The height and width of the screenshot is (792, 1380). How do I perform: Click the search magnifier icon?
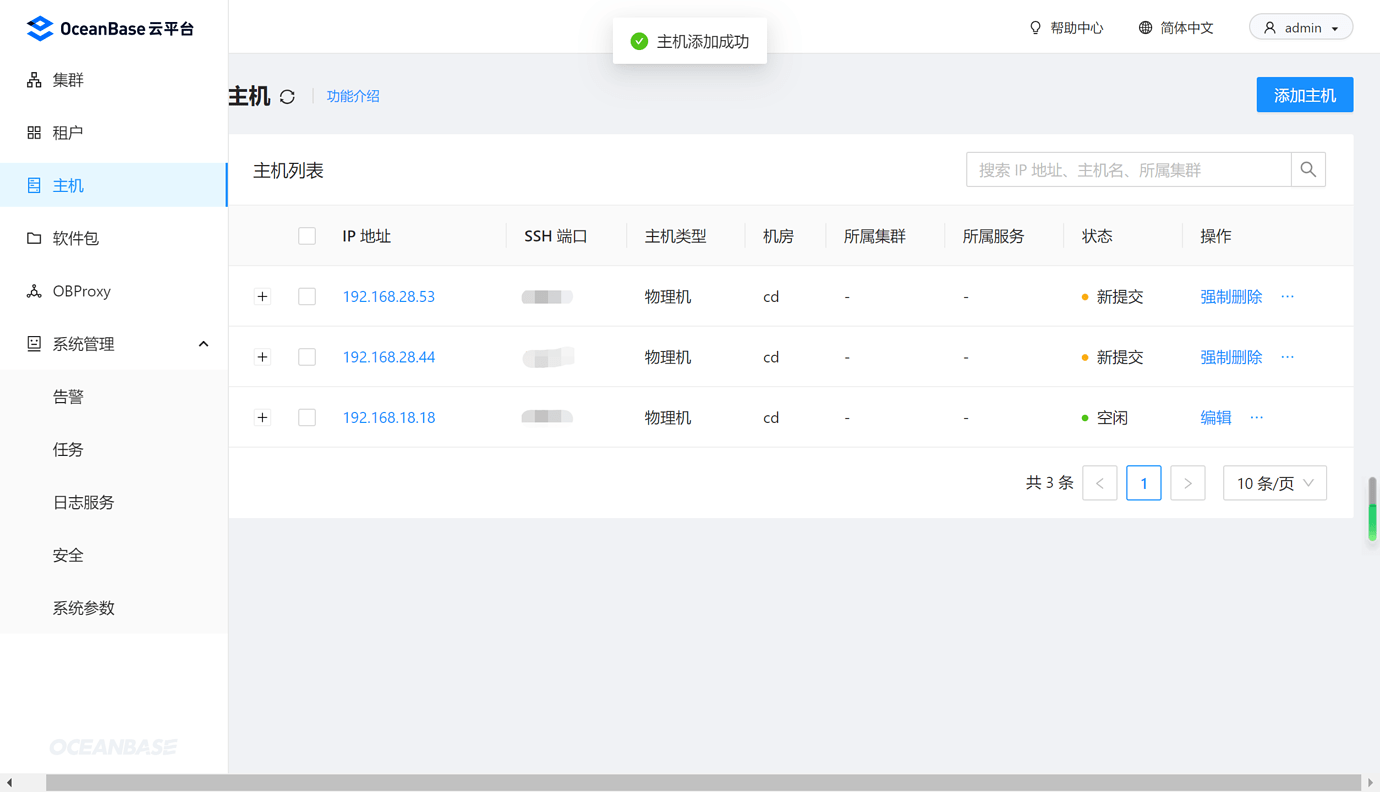1308,169
